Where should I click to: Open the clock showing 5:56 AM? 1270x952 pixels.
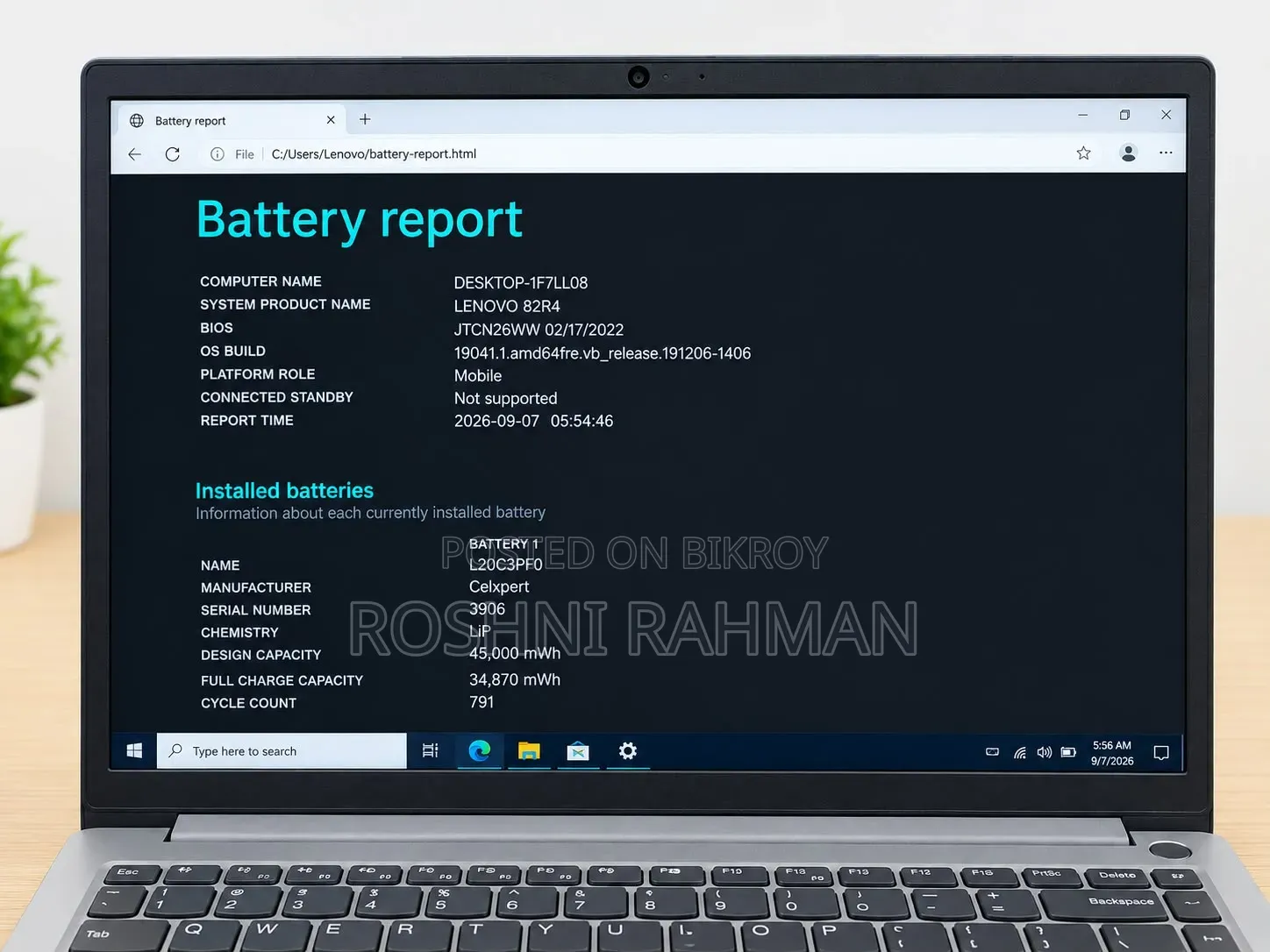tap(1112, 753)
